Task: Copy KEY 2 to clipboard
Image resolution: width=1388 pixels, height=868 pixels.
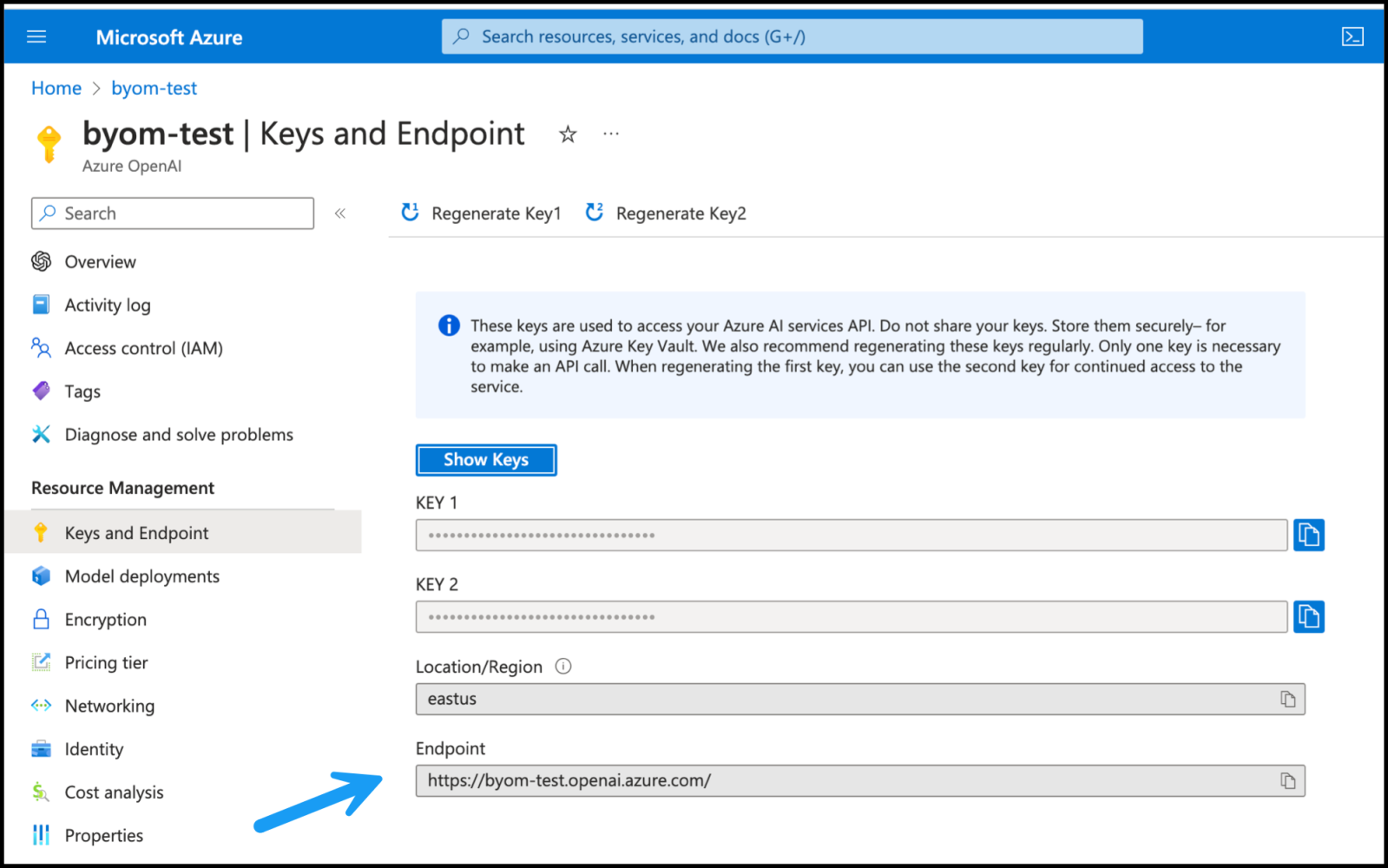Action: pyautogui.click(x=1308, y=617)
